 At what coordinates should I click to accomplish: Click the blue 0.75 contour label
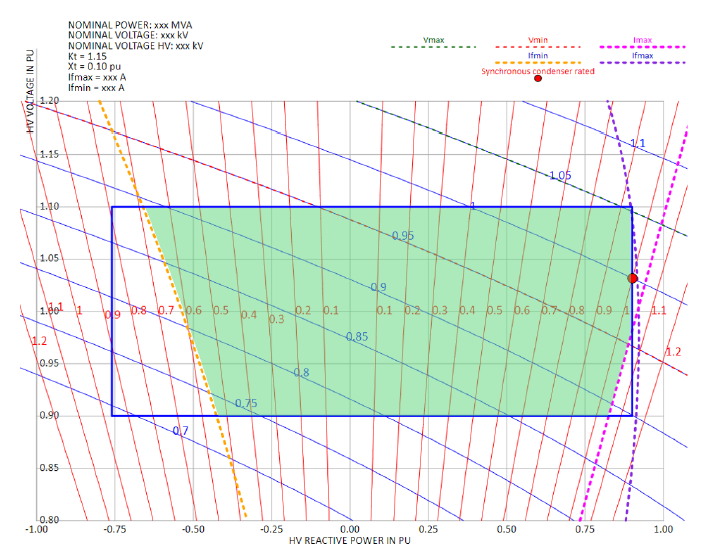[x=246, y=404]
